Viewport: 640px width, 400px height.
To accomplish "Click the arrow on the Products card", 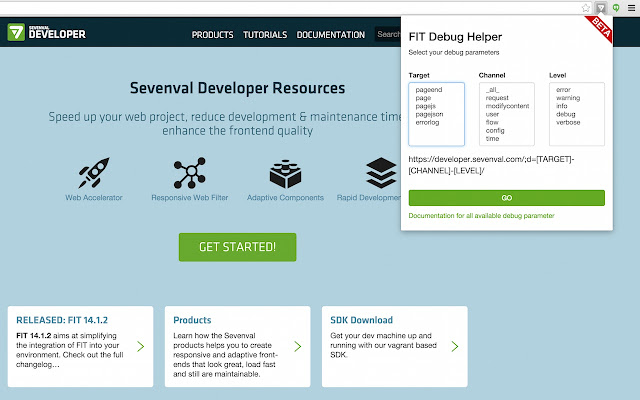I will pos(298,347).
